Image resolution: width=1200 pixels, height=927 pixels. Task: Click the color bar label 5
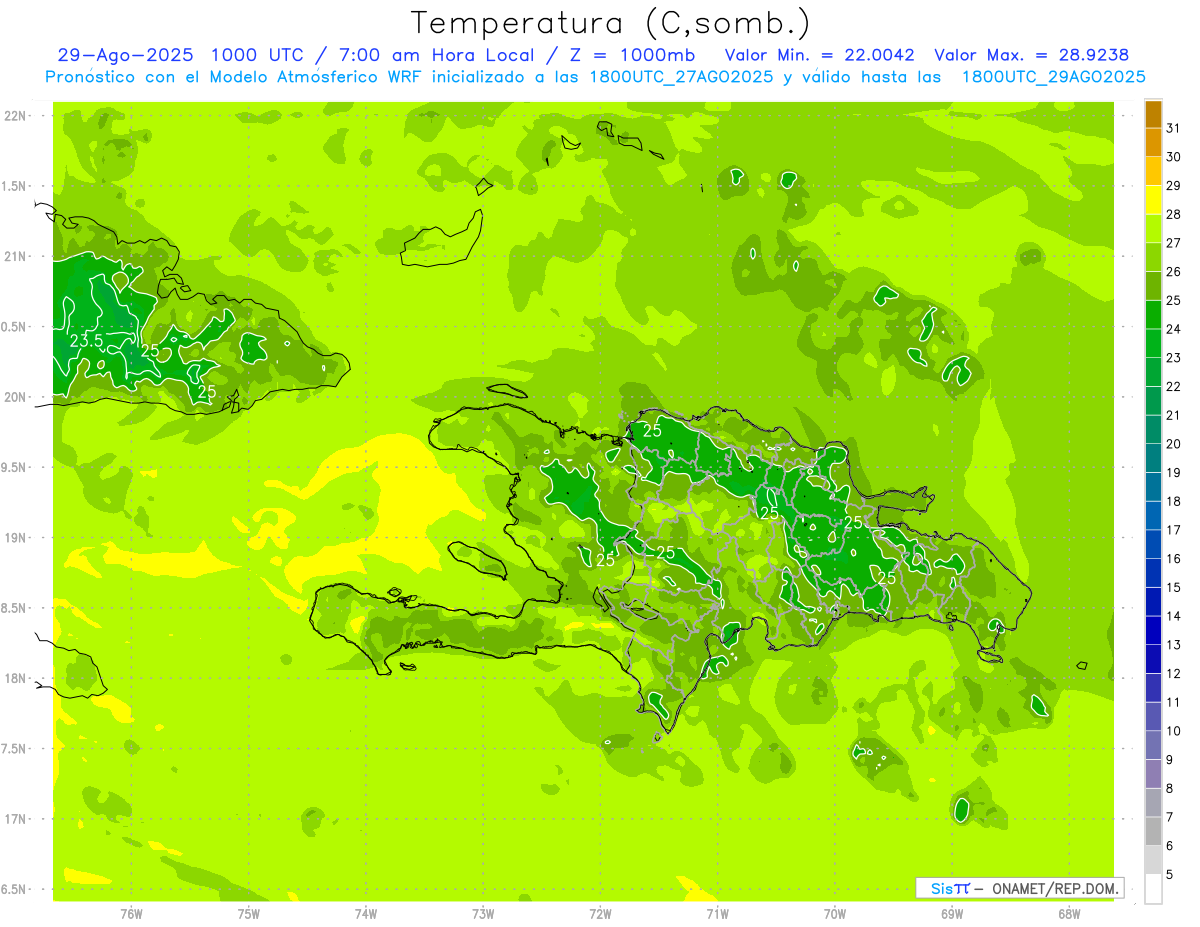point(1170,874)
